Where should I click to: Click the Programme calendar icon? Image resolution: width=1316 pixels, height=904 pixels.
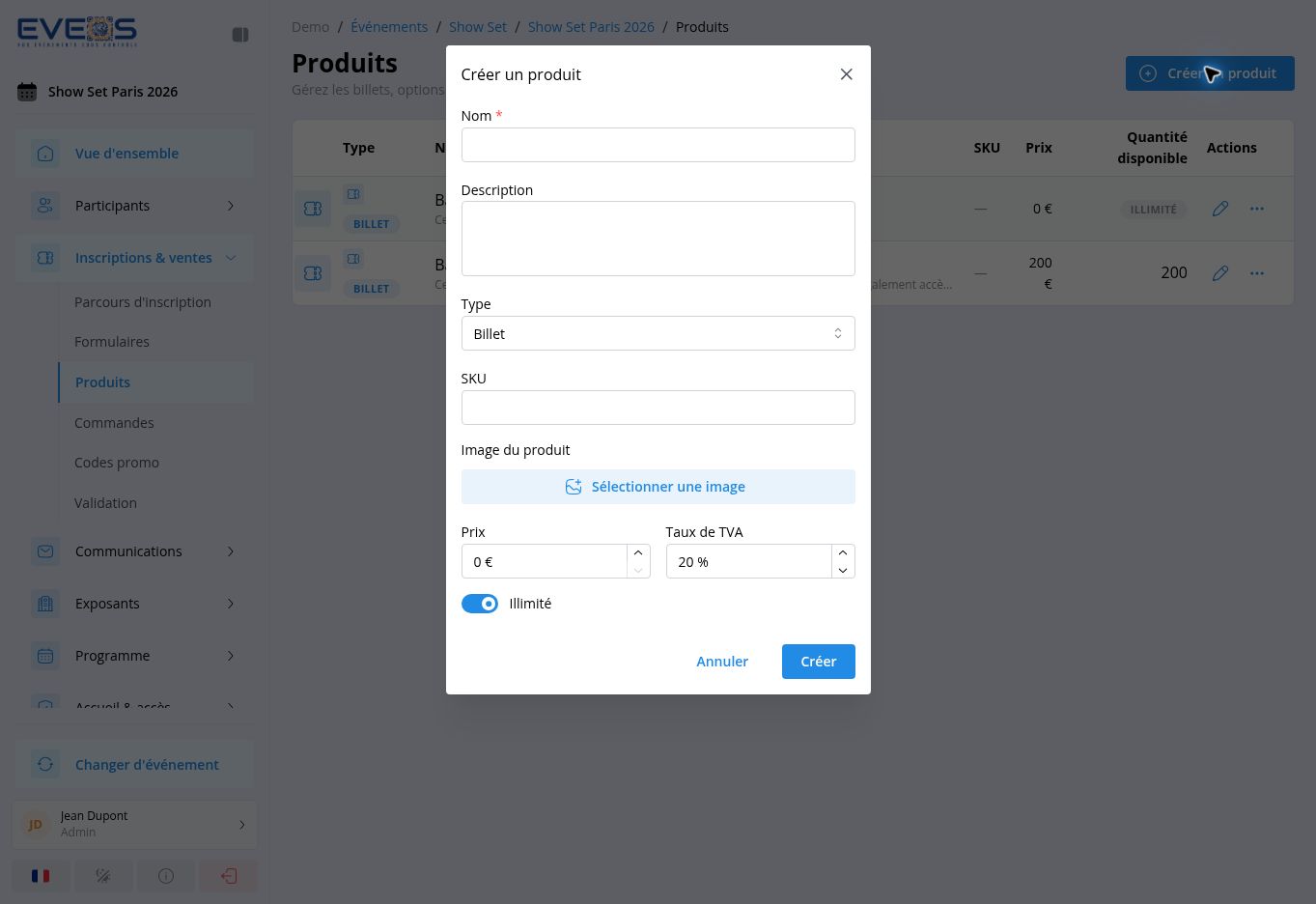(x=45, y=656)
